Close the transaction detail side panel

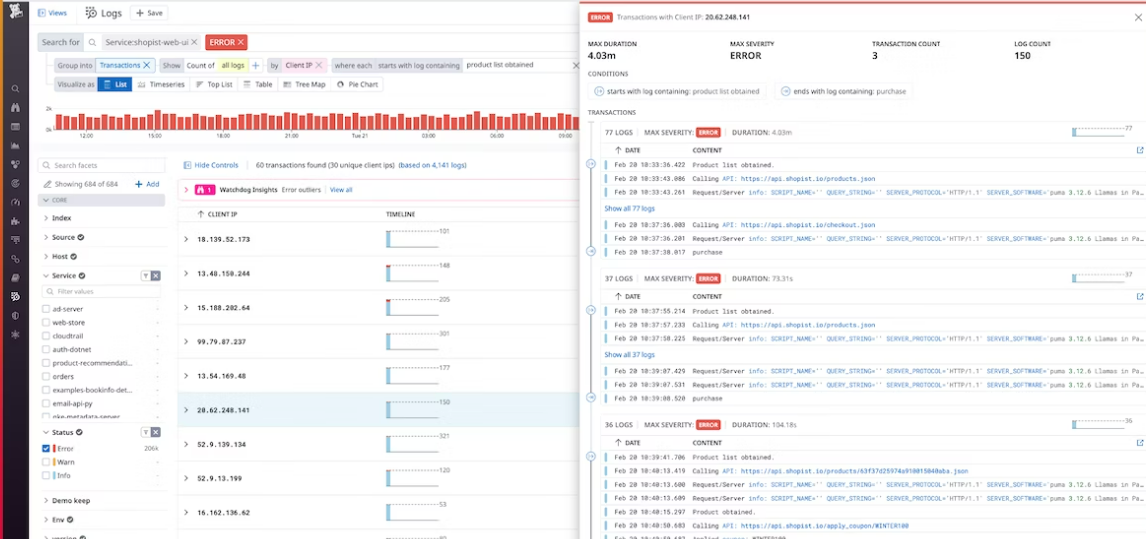coord(1137,17)
